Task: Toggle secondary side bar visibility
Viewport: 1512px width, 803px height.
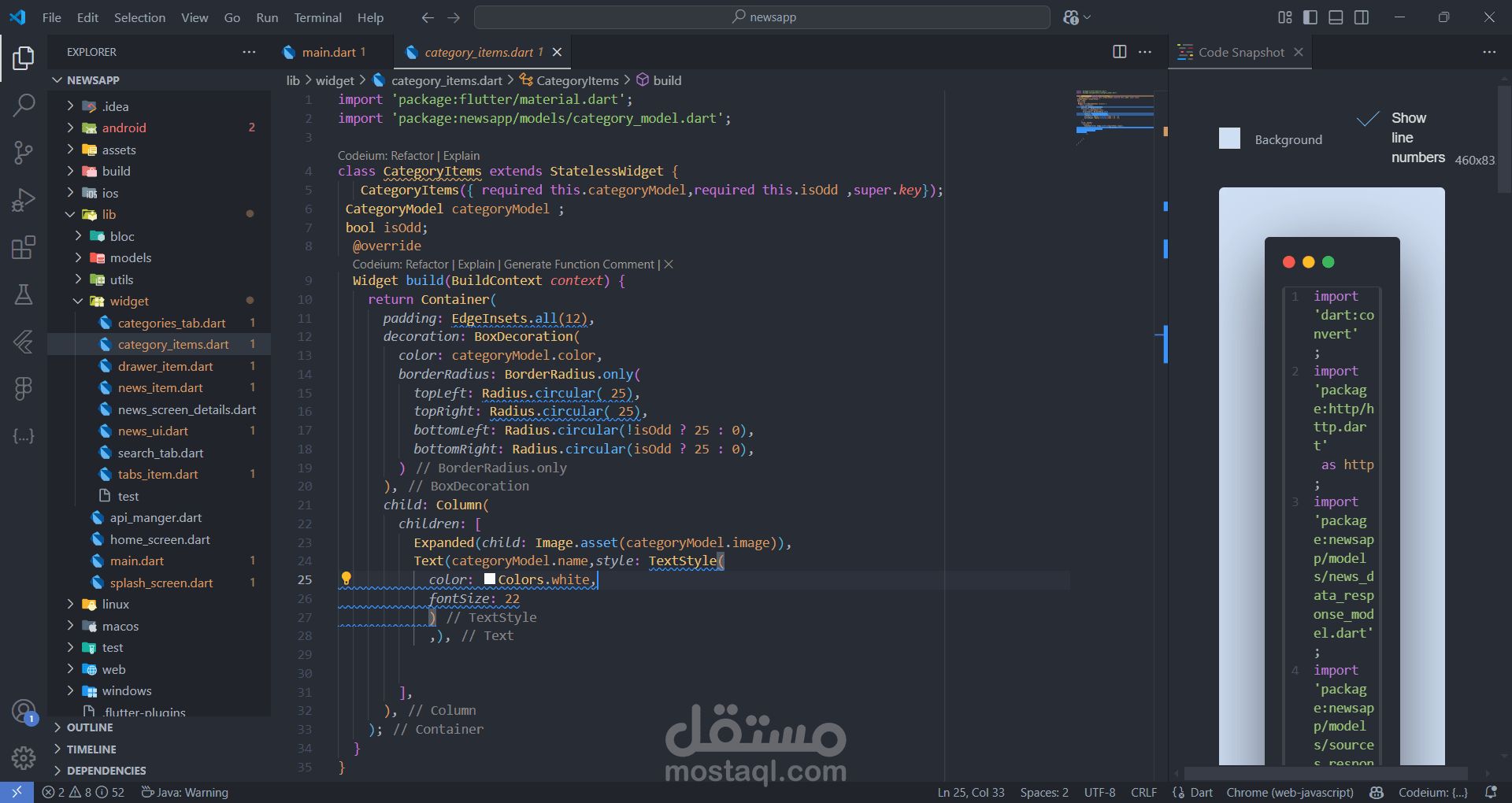Action: (1362, 17)
